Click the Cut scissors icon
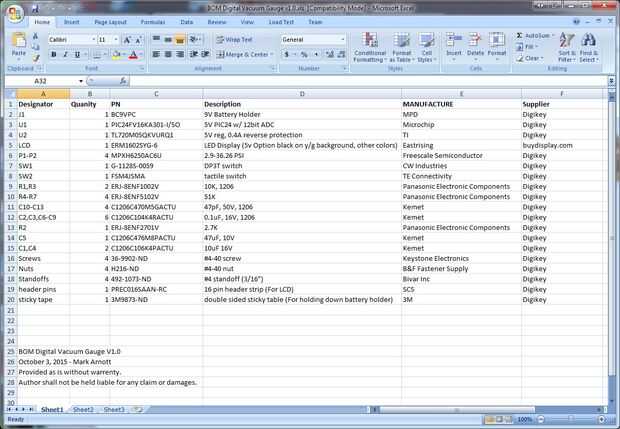The height and width of the screenshot is (429, 620). (x=36, y=37)
